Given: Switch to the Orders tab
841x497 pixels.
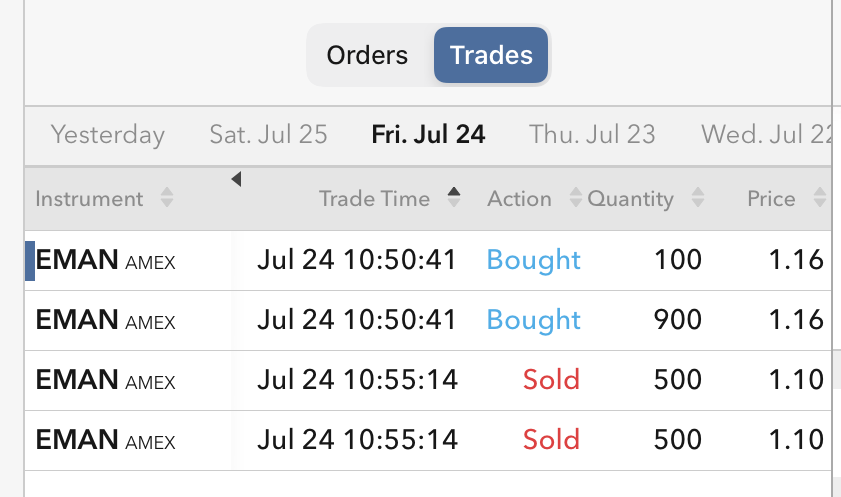Looking at the screenshot, I should [367, 55].
